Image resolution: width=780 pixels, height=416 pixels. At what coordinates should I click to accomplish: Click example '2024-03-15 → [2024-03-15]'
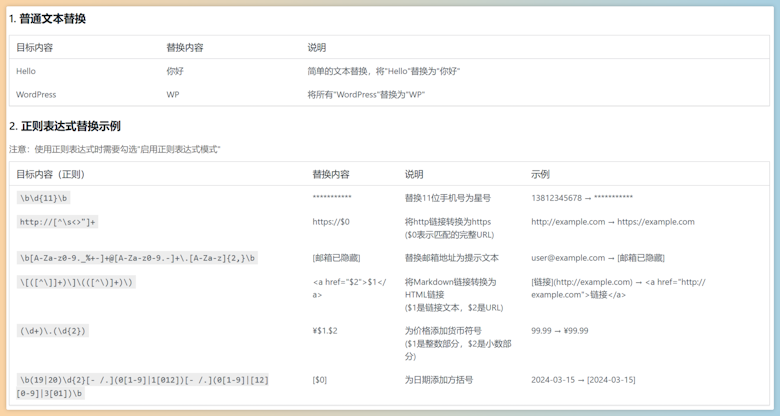click(583, 380)
